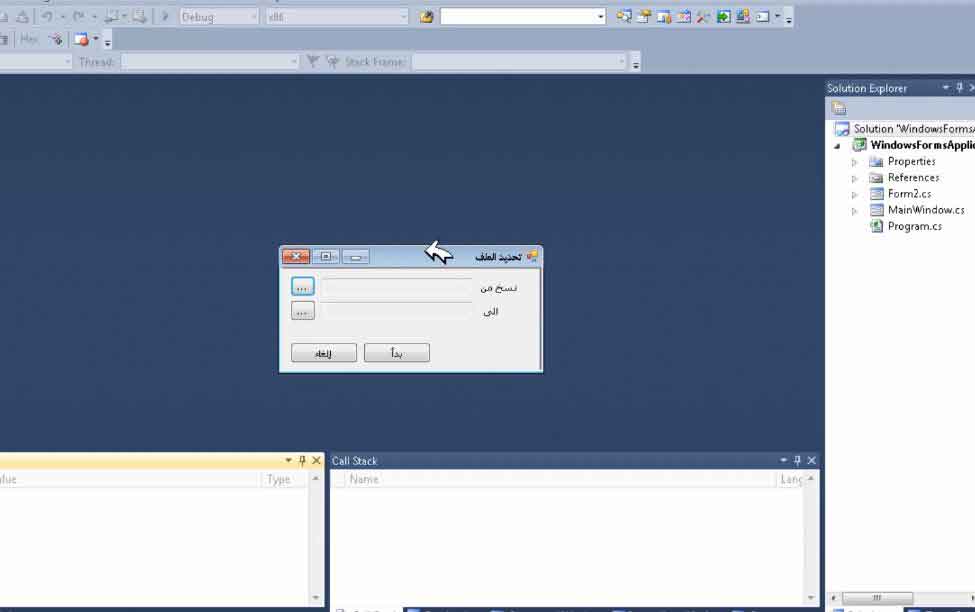Click the Name column header in Call Stack
975x612 pixels.
pyautogui.click(x=364, y=480)
